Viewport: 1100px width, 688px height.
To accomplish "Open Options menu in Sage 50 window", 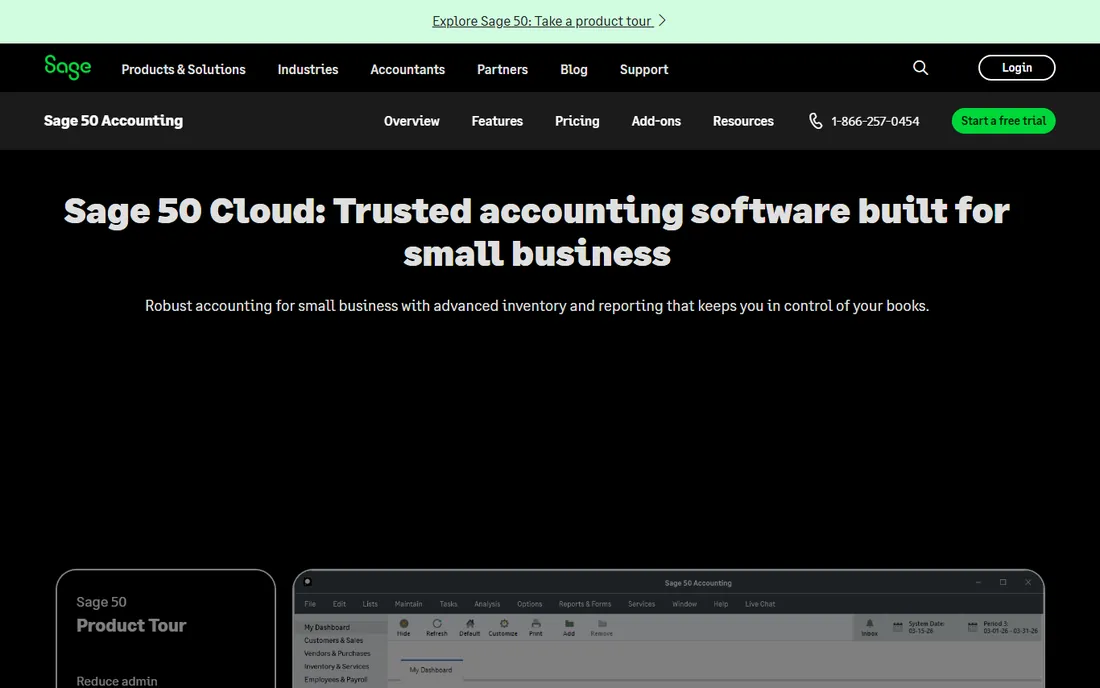I will tap(530, 604).
